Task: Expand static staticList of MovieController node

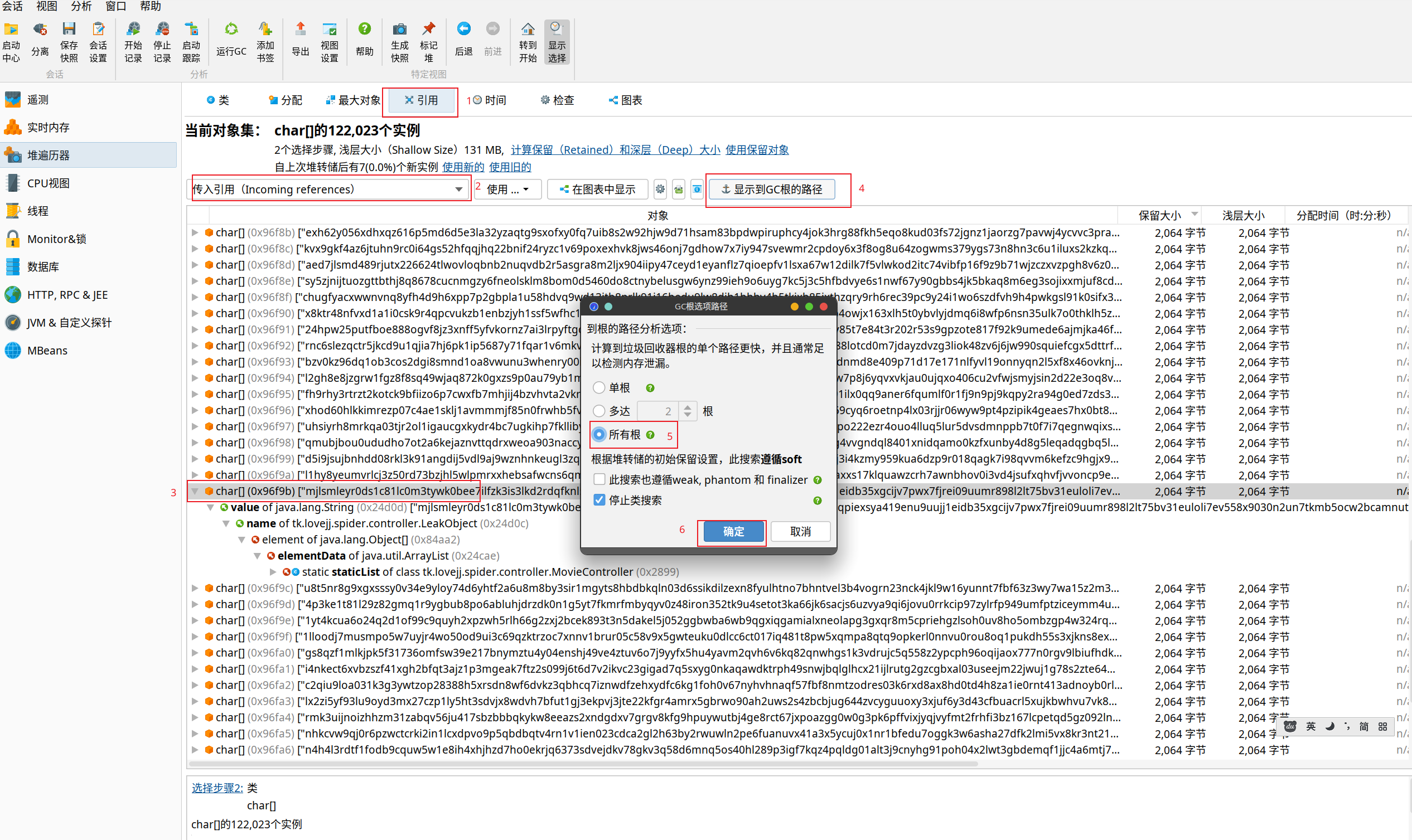Action: tap(273, 572)
